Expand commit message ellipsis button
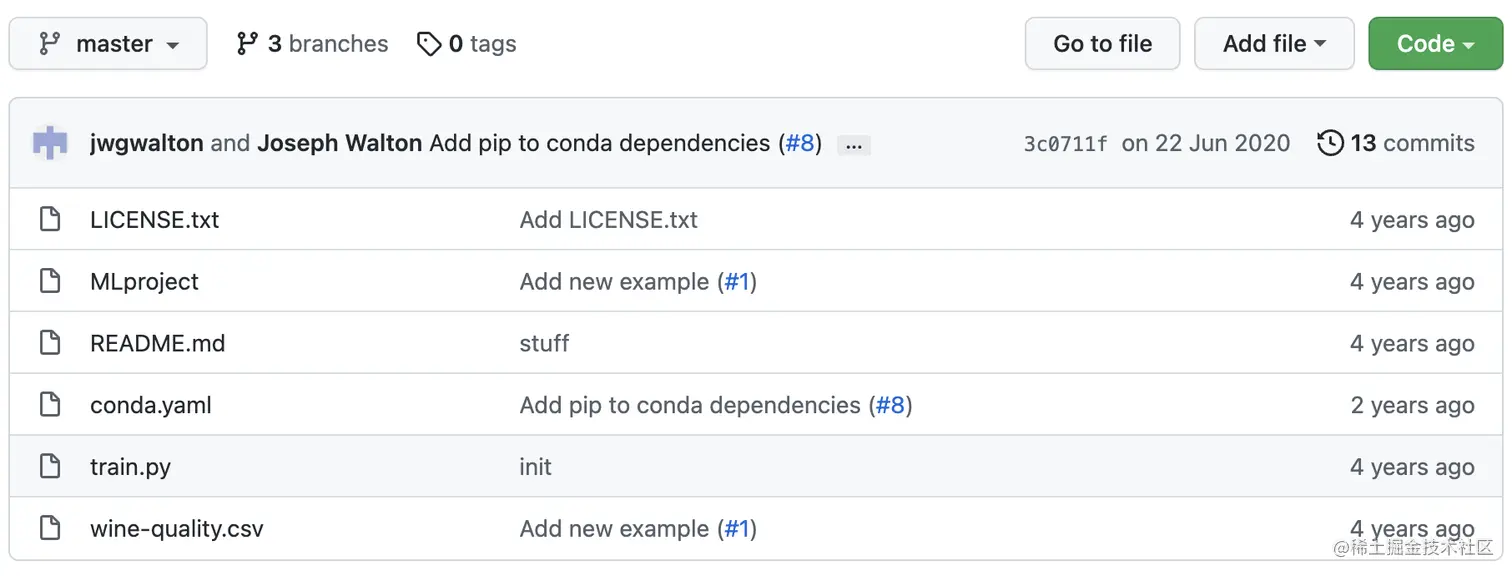This screenshot has width=1512, height=576. pyautogui.click(x=853, y=145)
